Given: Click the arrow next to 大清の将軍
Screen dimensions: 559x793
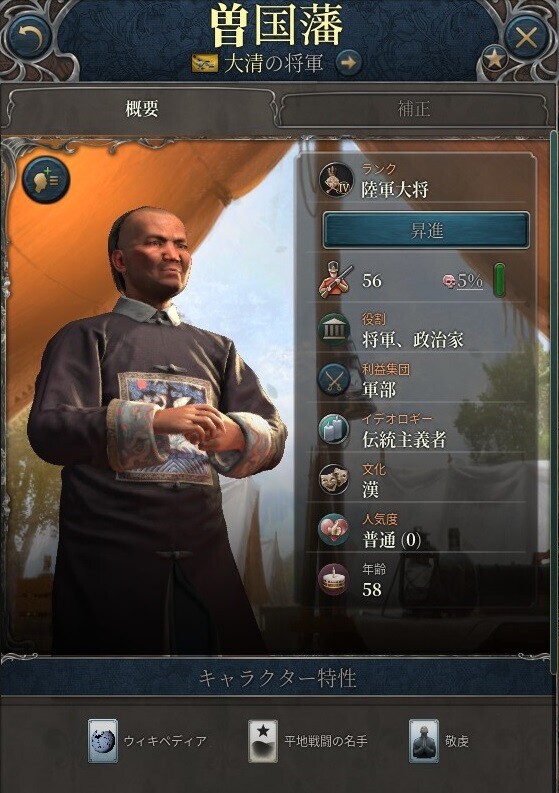Looking at the screenshot, I should [x=348, y=63].
